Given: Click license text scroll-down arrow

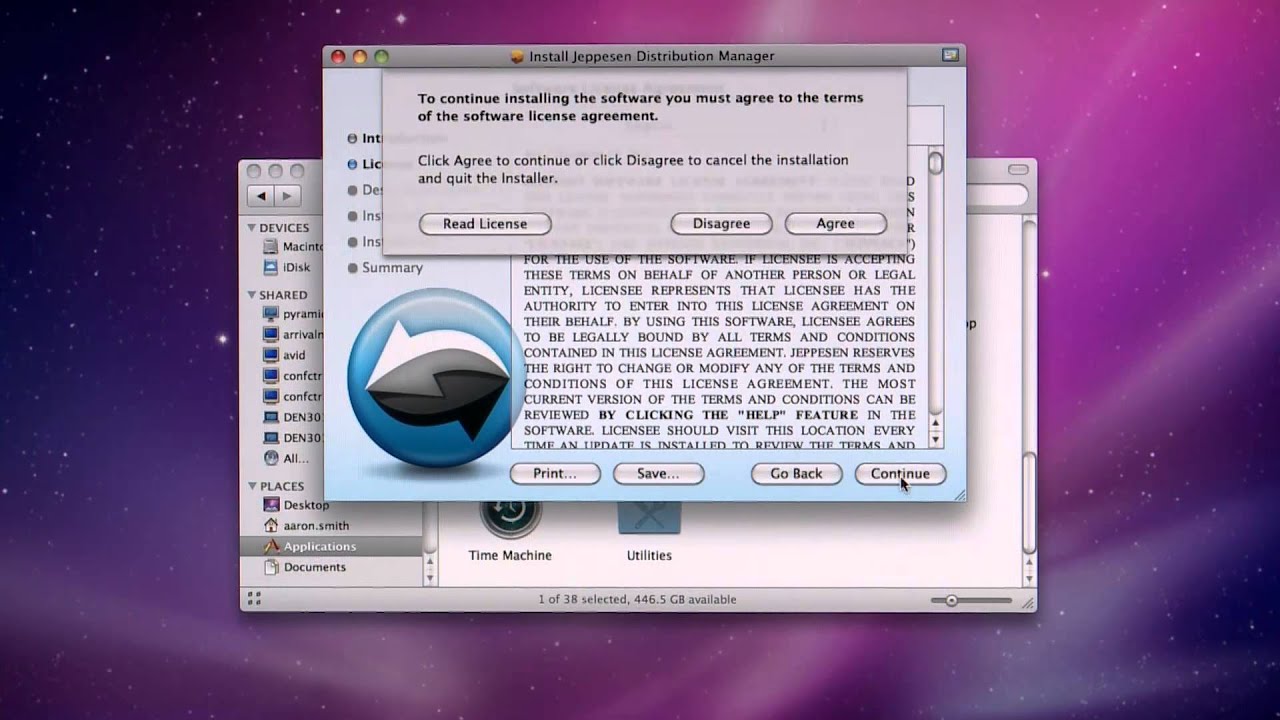Looking at the screenshot, I should pyautogui.click(x=935, y=440).
